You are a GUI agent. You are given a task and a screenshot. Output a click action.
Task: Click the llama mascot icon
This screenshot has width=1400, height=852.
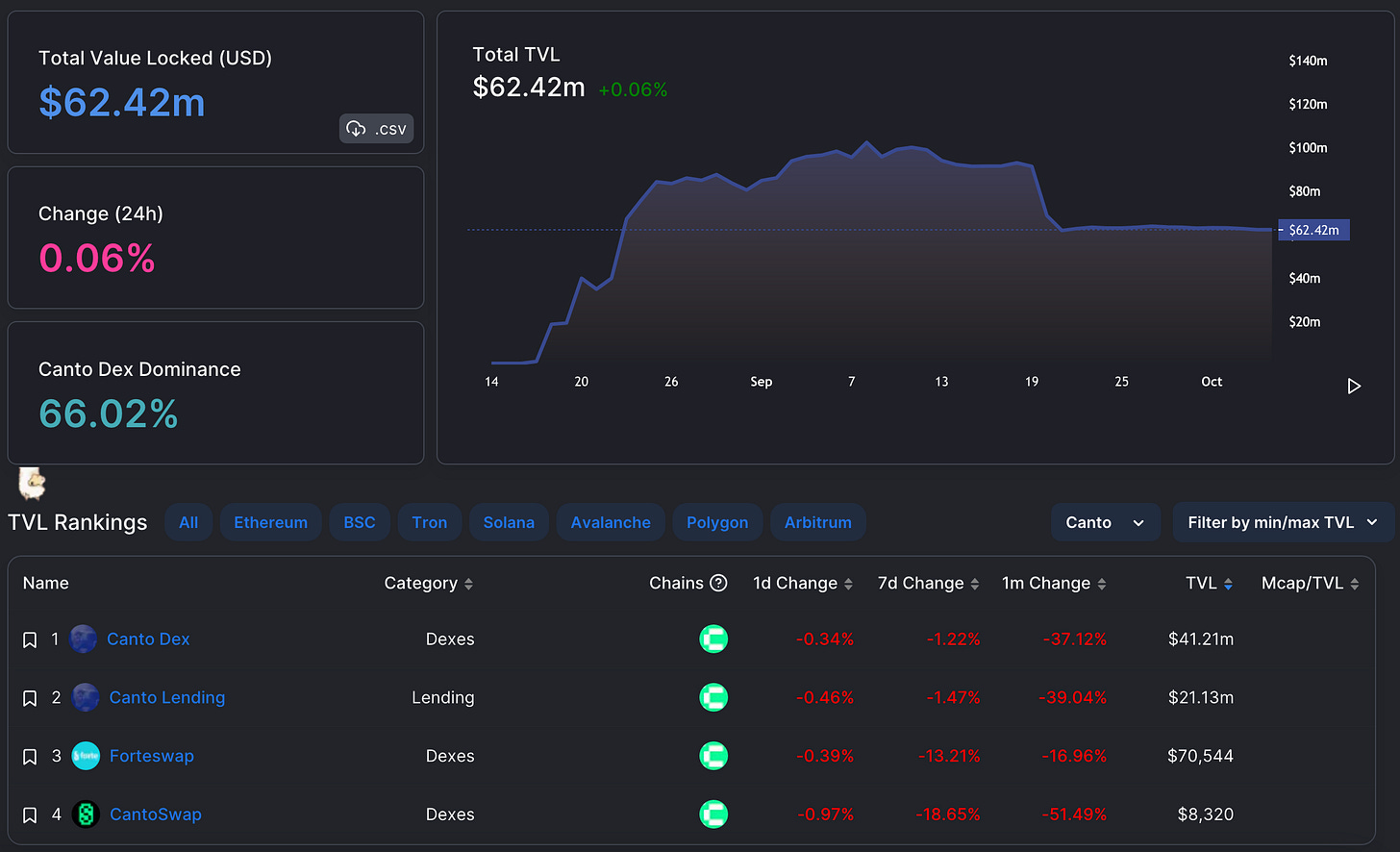(33, 483)
